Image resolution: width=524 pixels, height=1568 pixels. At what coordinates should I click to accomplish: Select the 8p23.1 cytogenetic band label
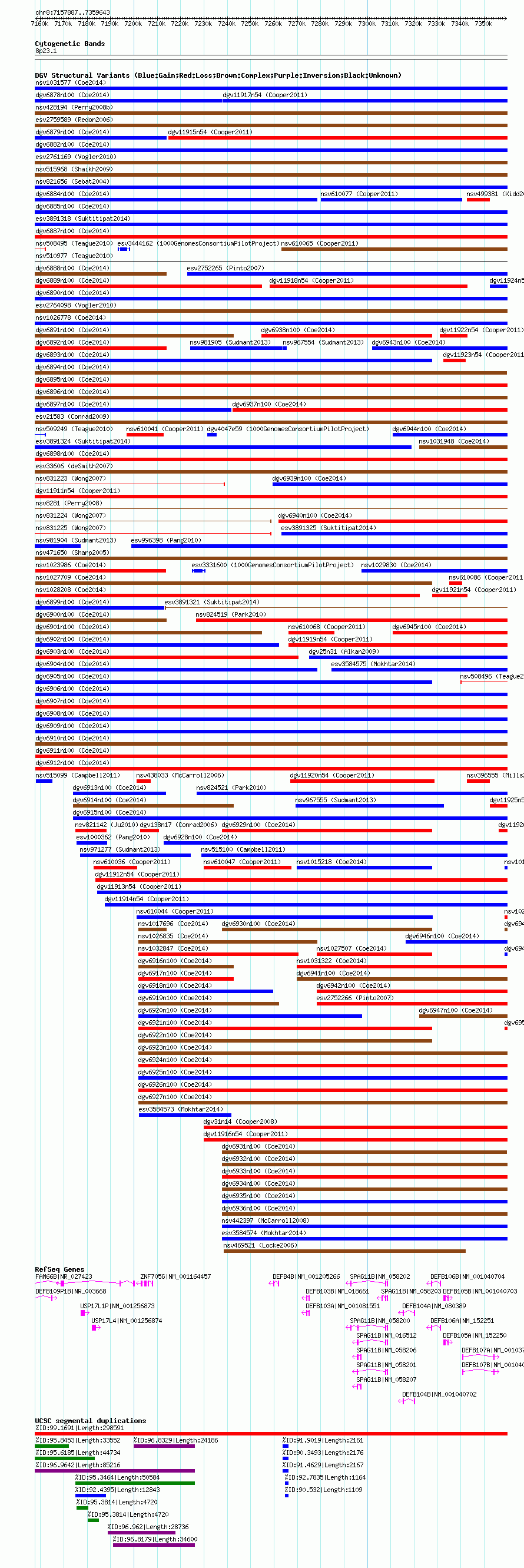(x=46, y=51)
